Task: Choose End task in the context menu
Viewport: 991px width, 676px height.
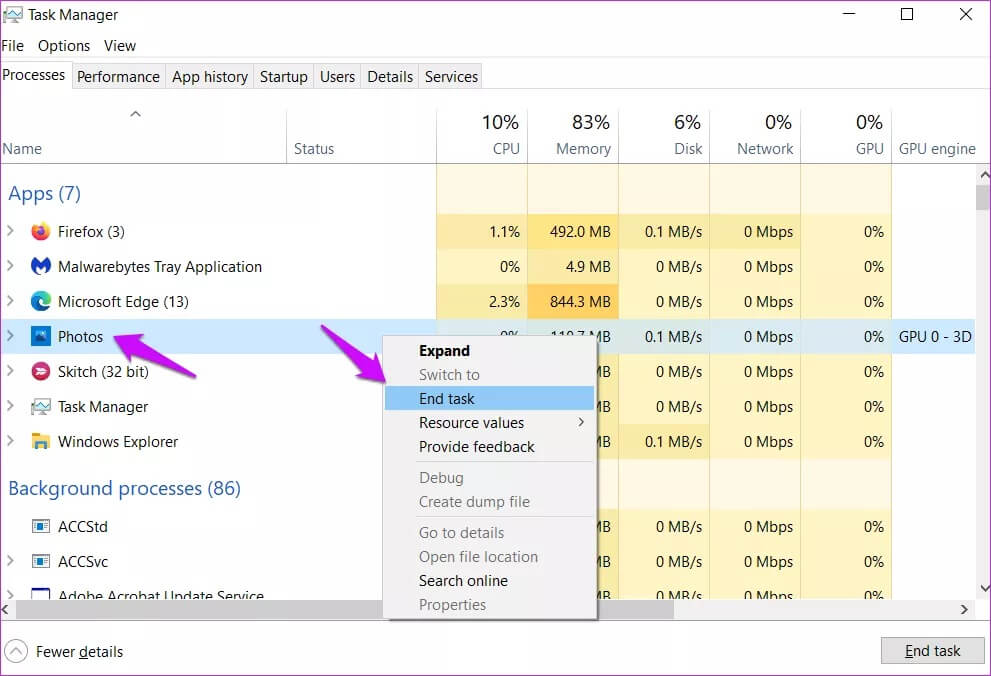Action: pos(489,399)
